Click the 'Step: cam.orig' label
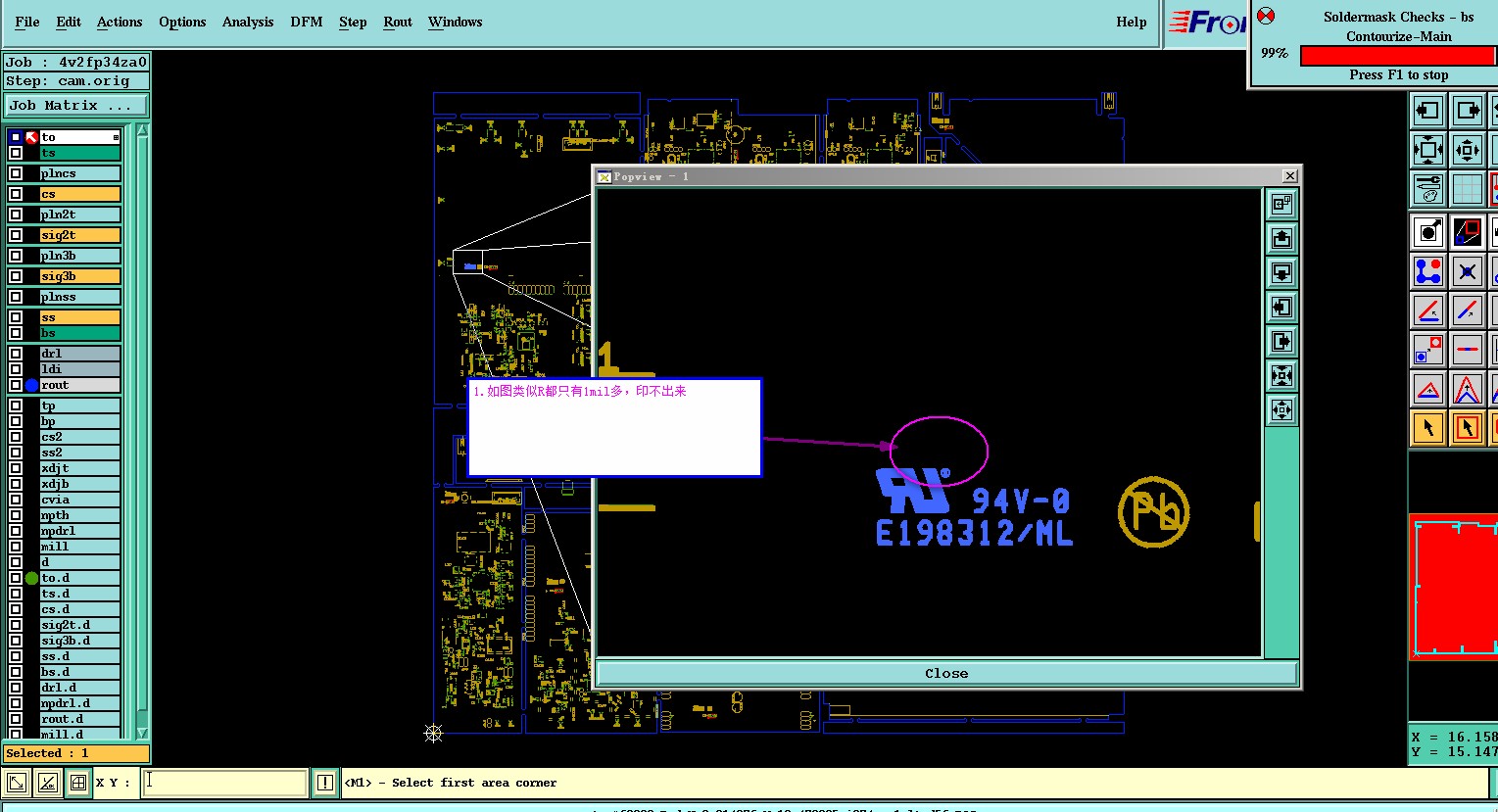 click(x=76, y=81)
